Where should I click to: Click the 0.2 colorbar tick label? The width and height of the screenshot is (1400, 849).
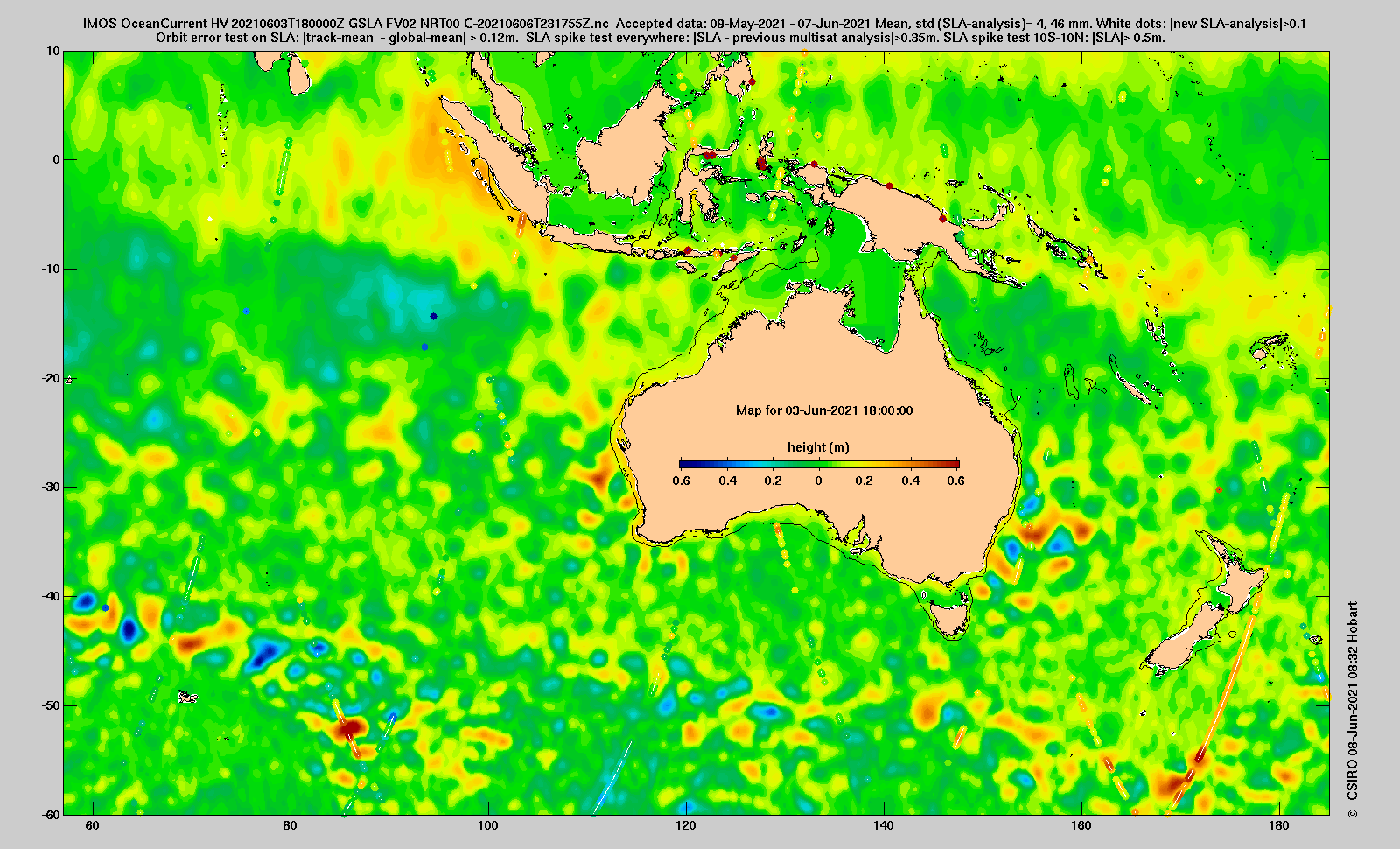click(864, 481)
